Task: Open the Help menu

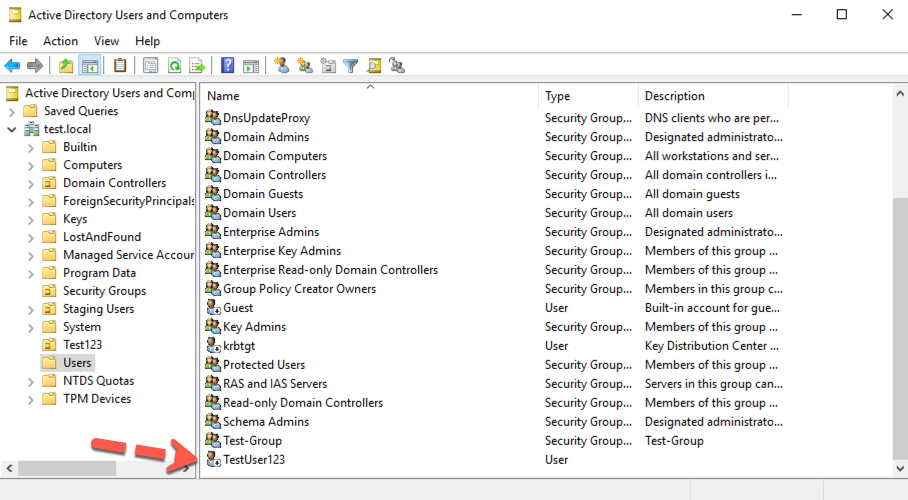Action: tap(147, 41)
